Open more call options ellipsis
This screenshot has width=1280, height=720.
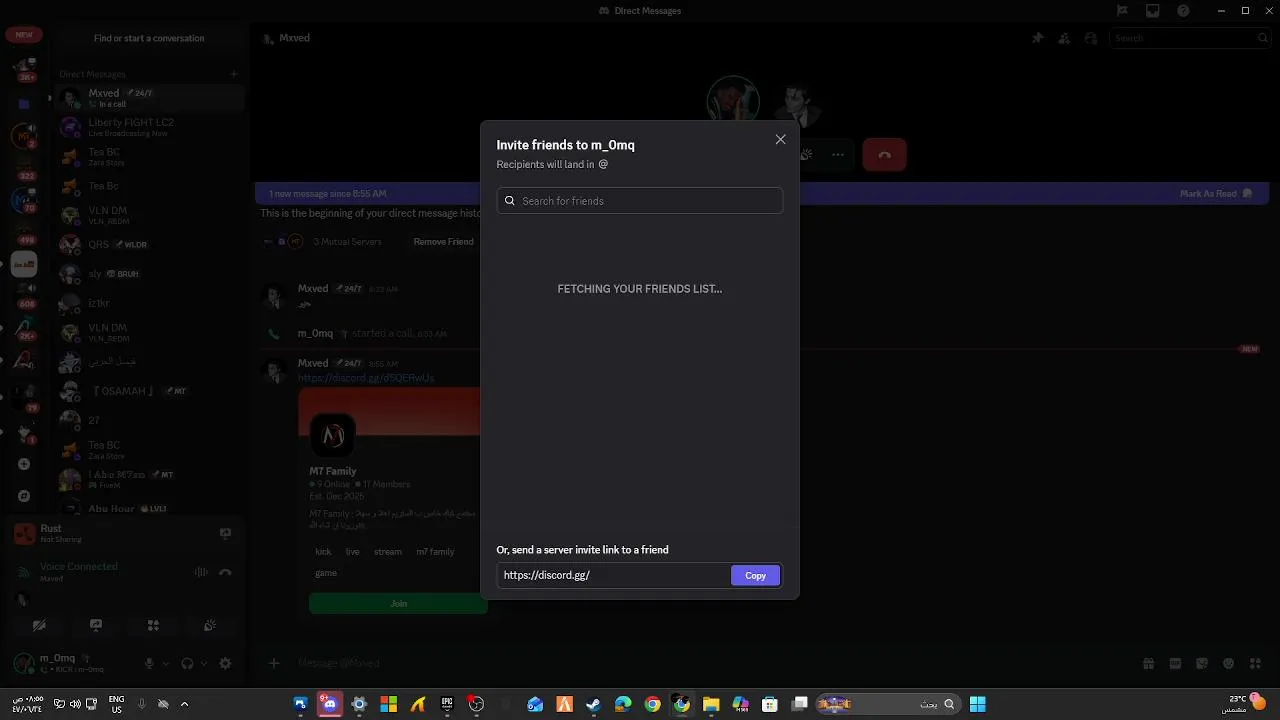point(838,154)
